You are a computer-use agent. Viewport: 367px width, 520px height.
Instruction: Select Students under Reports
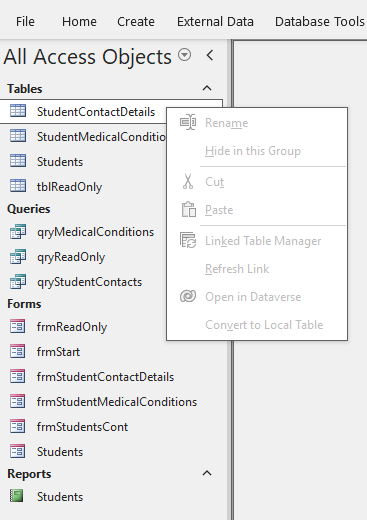(x=60, y=497)
